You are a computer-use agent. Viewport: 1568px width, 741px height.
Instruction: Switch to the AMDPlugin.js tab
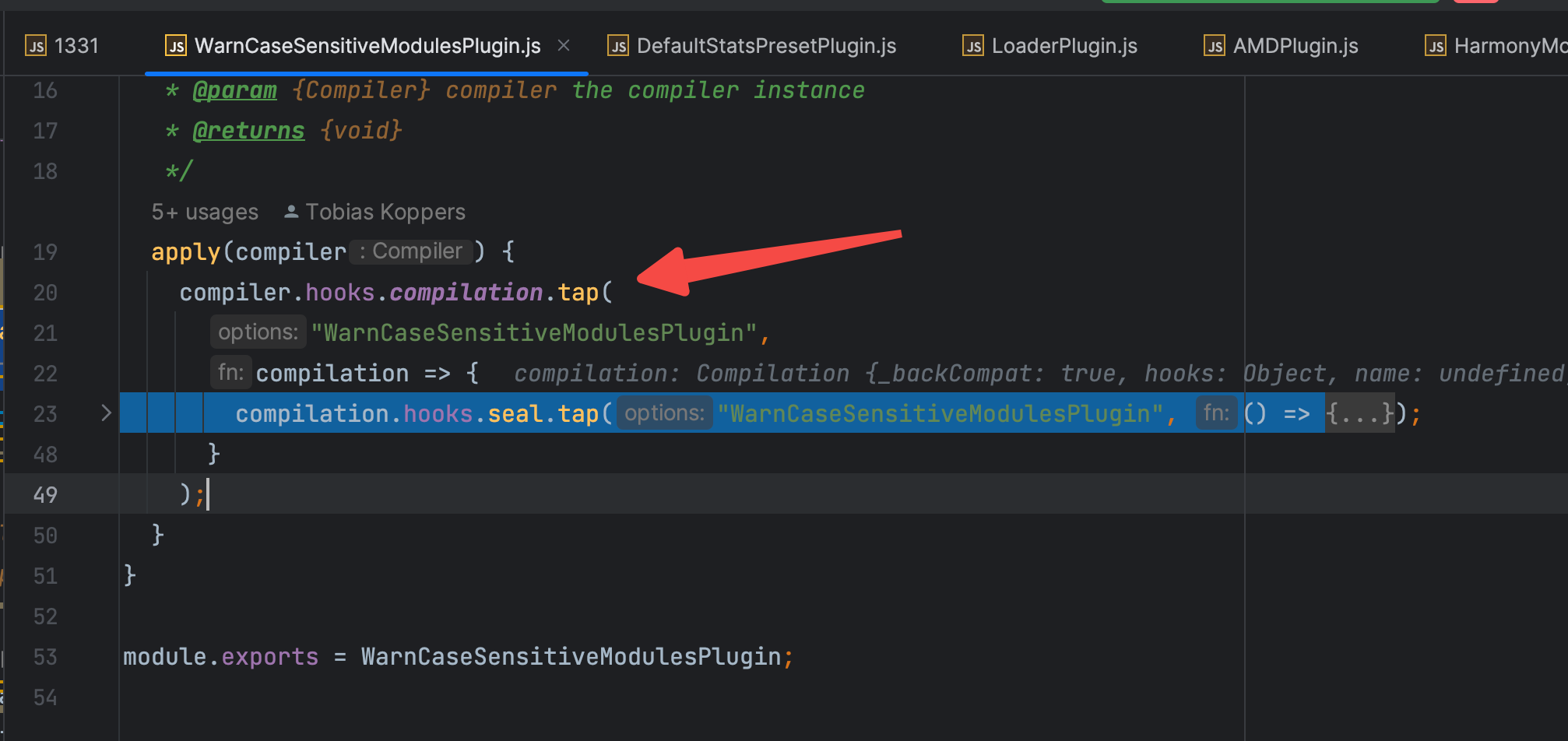coord(1295,47)
